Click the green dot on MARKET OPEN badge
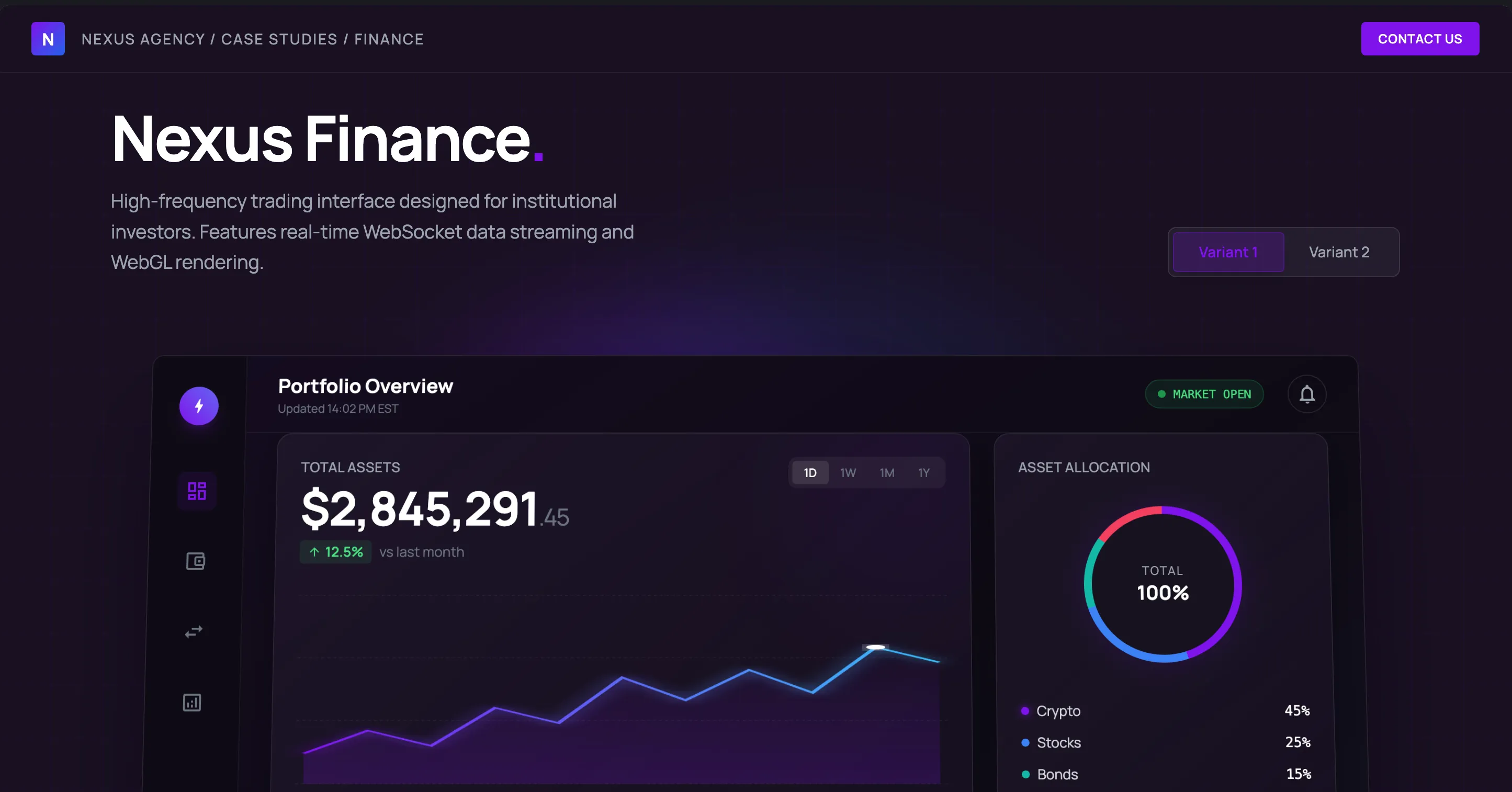Viewport: 1512px width, 792px height. tap(1160, 394)
